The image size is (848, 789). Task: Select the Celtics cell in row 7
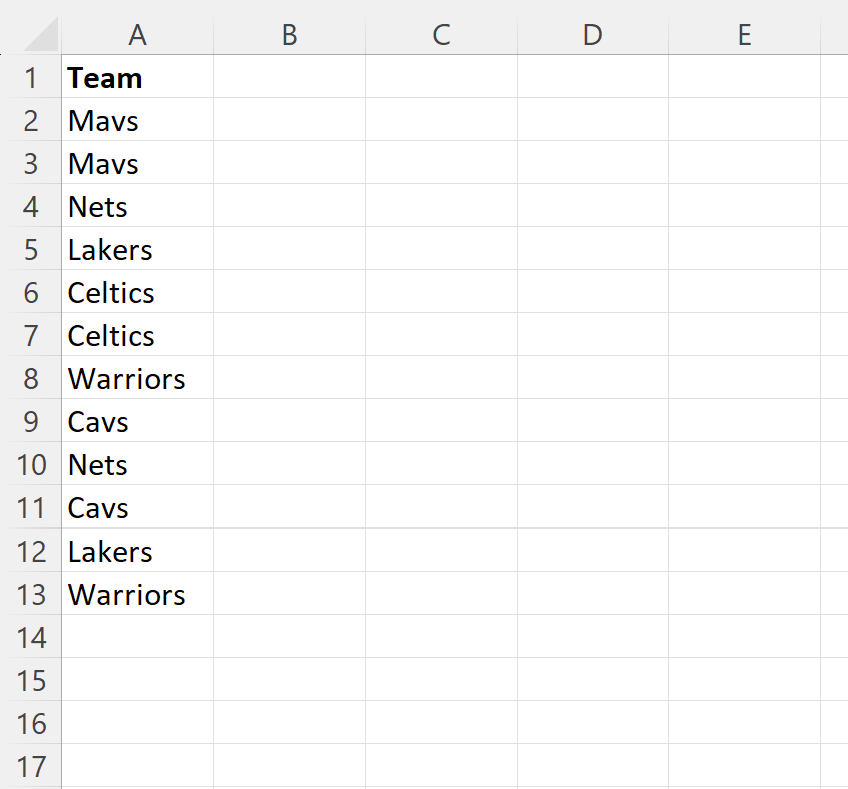(137, 335)
